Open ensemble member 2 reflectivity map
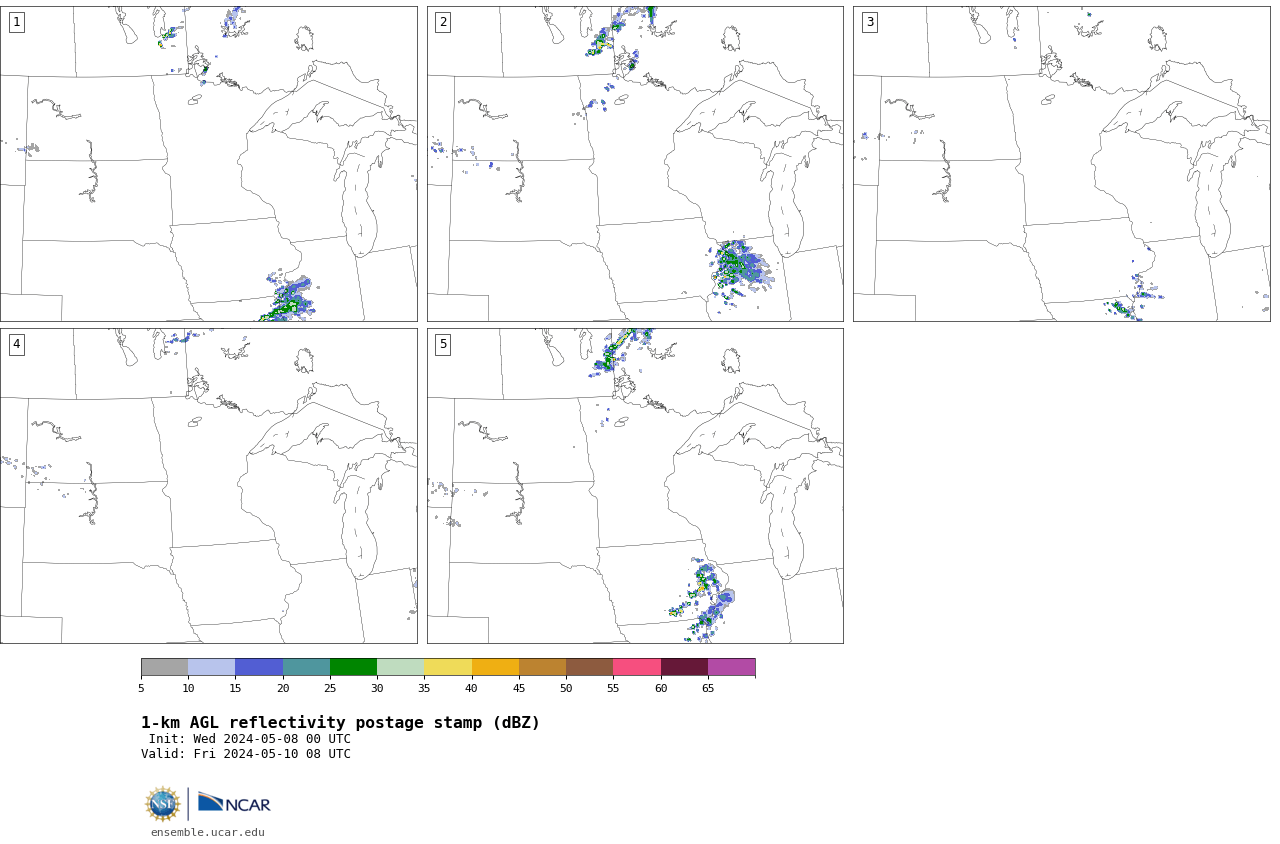 pos(635,164)
